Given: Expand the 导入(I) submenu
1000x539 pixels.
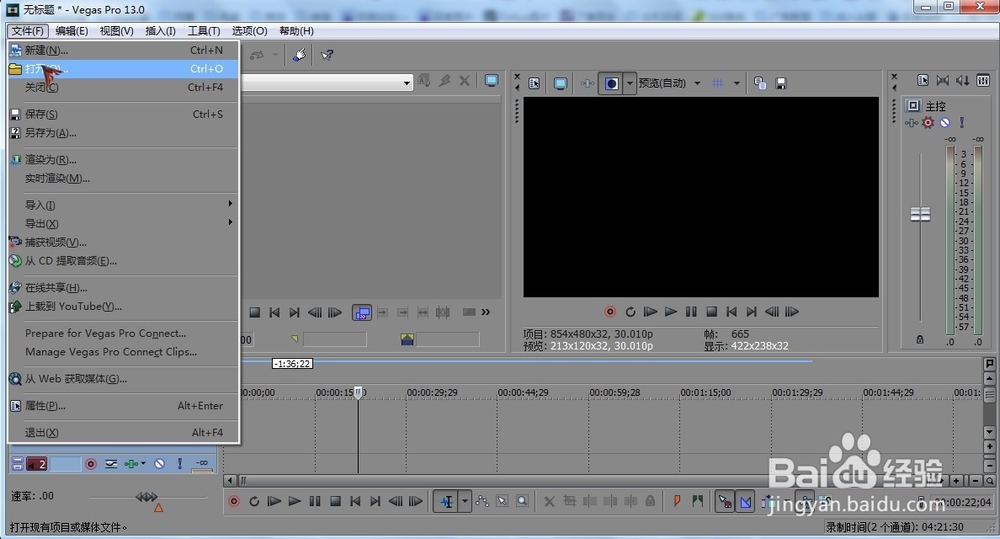Looking at the screenshot, I should (124, 205).
